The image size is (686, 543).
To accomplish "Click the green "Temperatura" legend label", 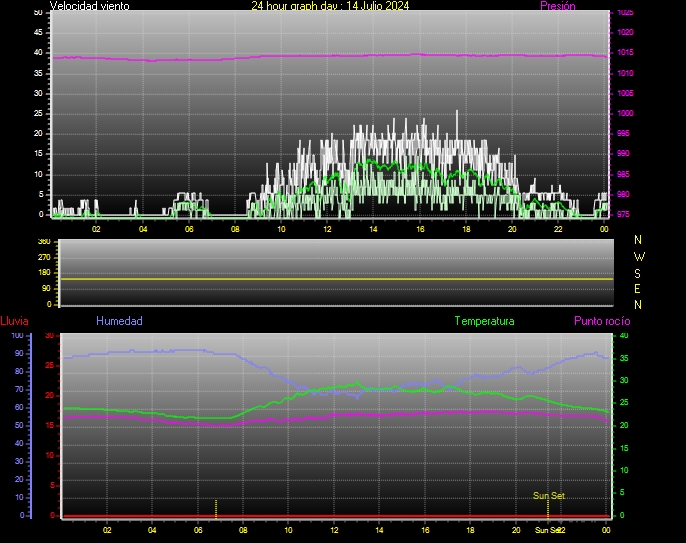I will click(x=484, y=321).
